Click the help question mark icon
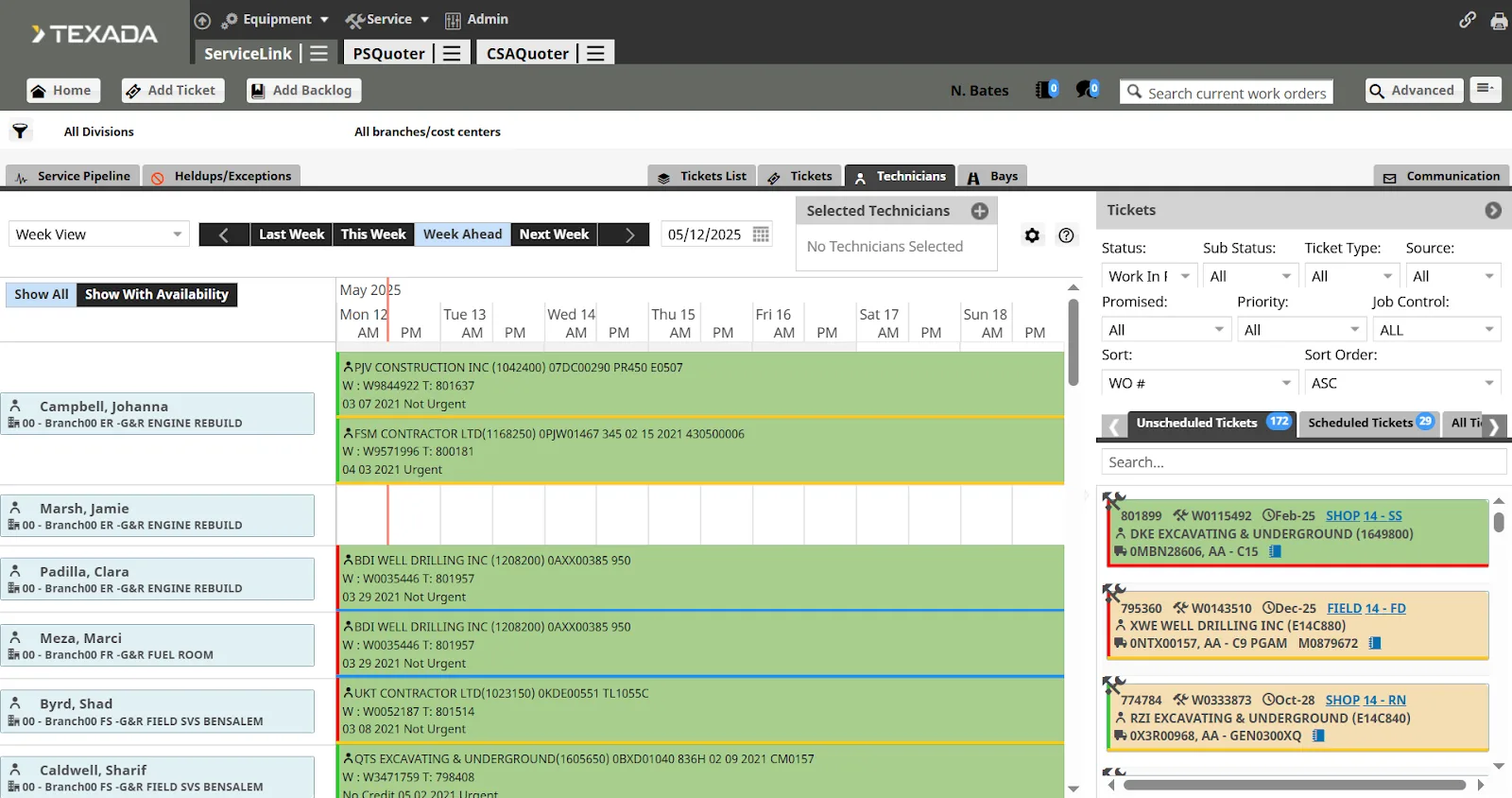The height and width of the screenshot is (798, 1512). 1066,235
